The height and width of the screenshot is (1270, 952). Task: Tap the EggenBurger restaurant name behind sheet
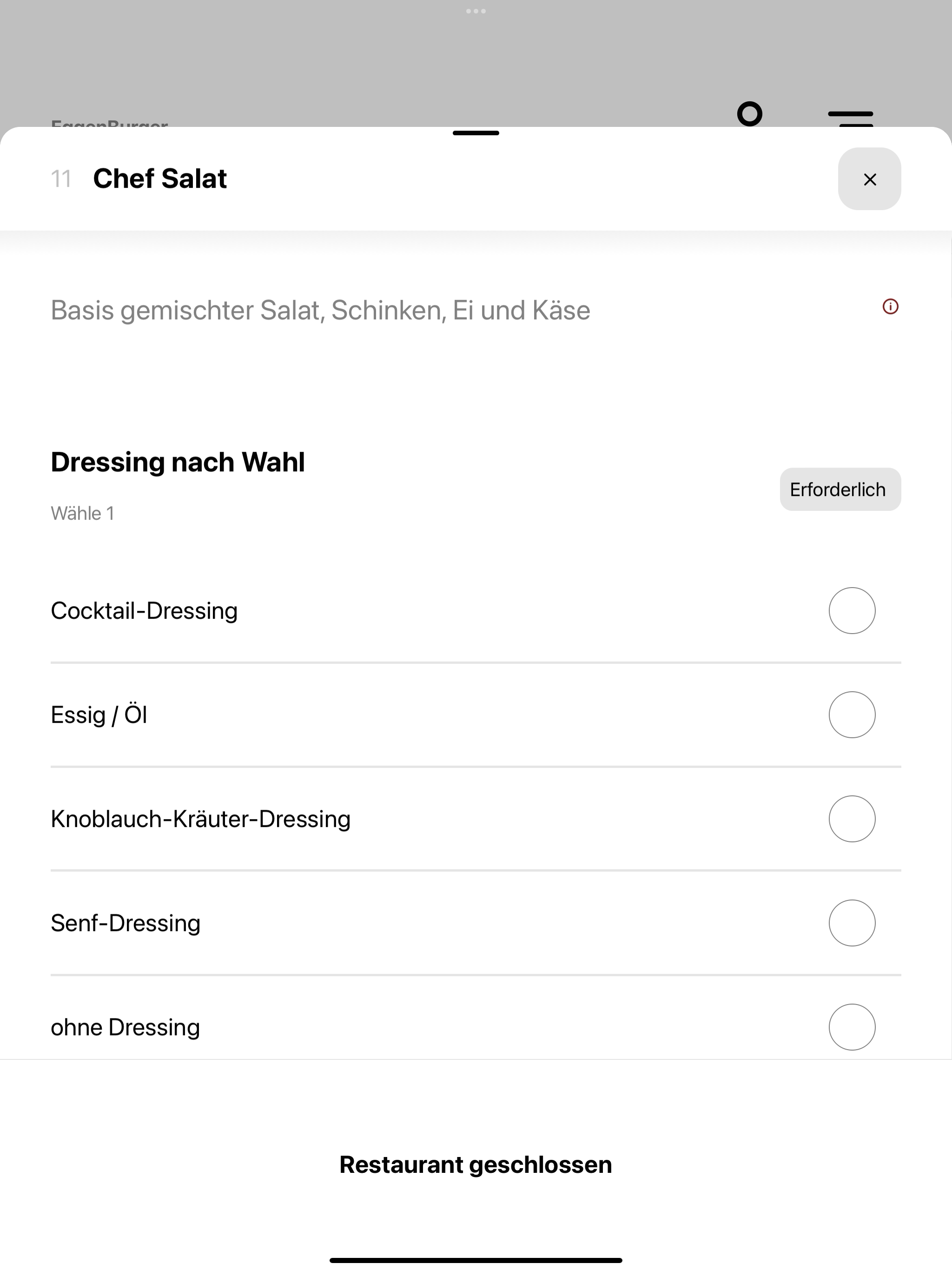(x=110, y=123)
